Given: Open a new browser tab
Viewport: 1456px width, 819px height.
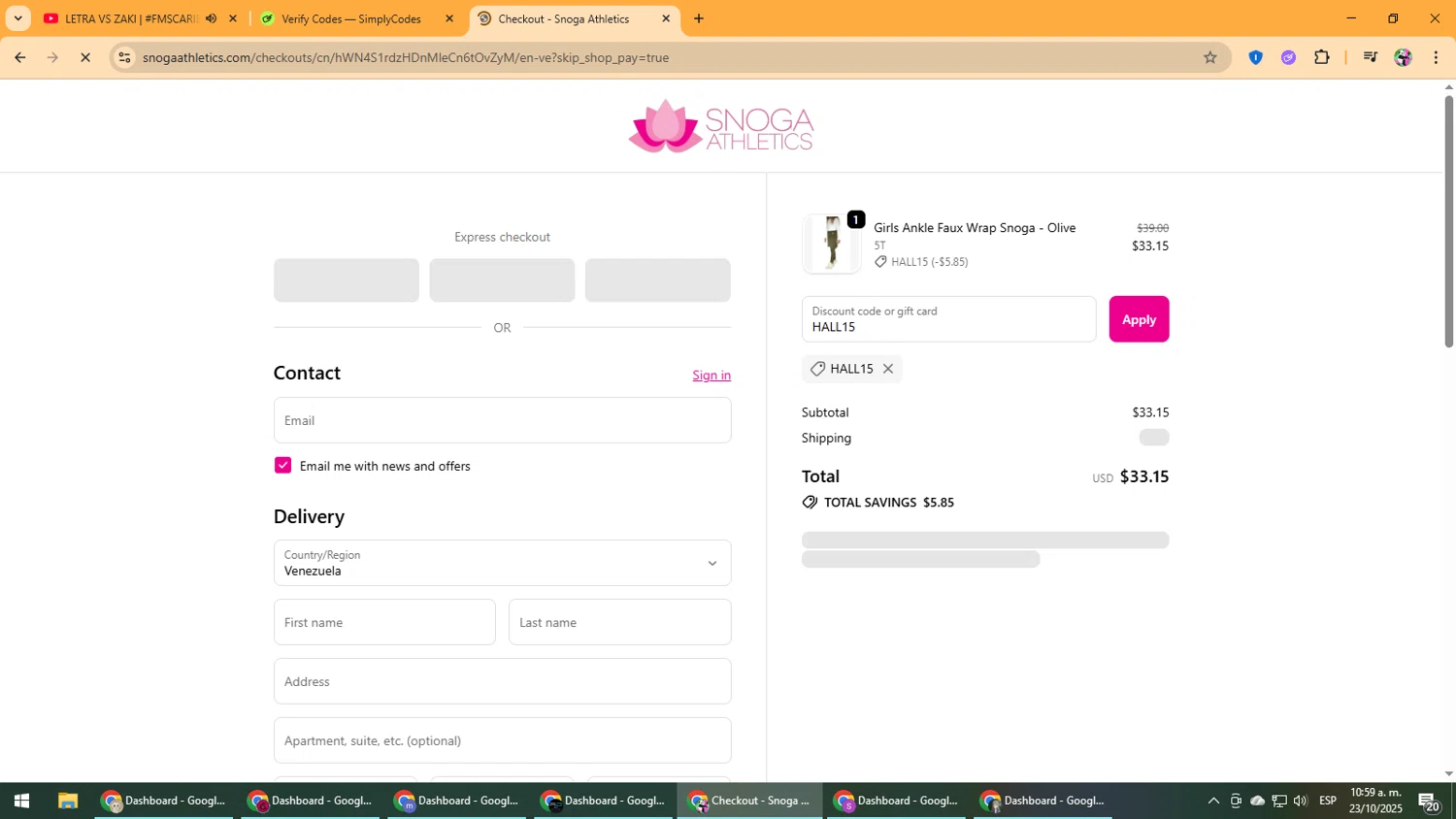Looking at the screenshot, I should coord(699,18).
